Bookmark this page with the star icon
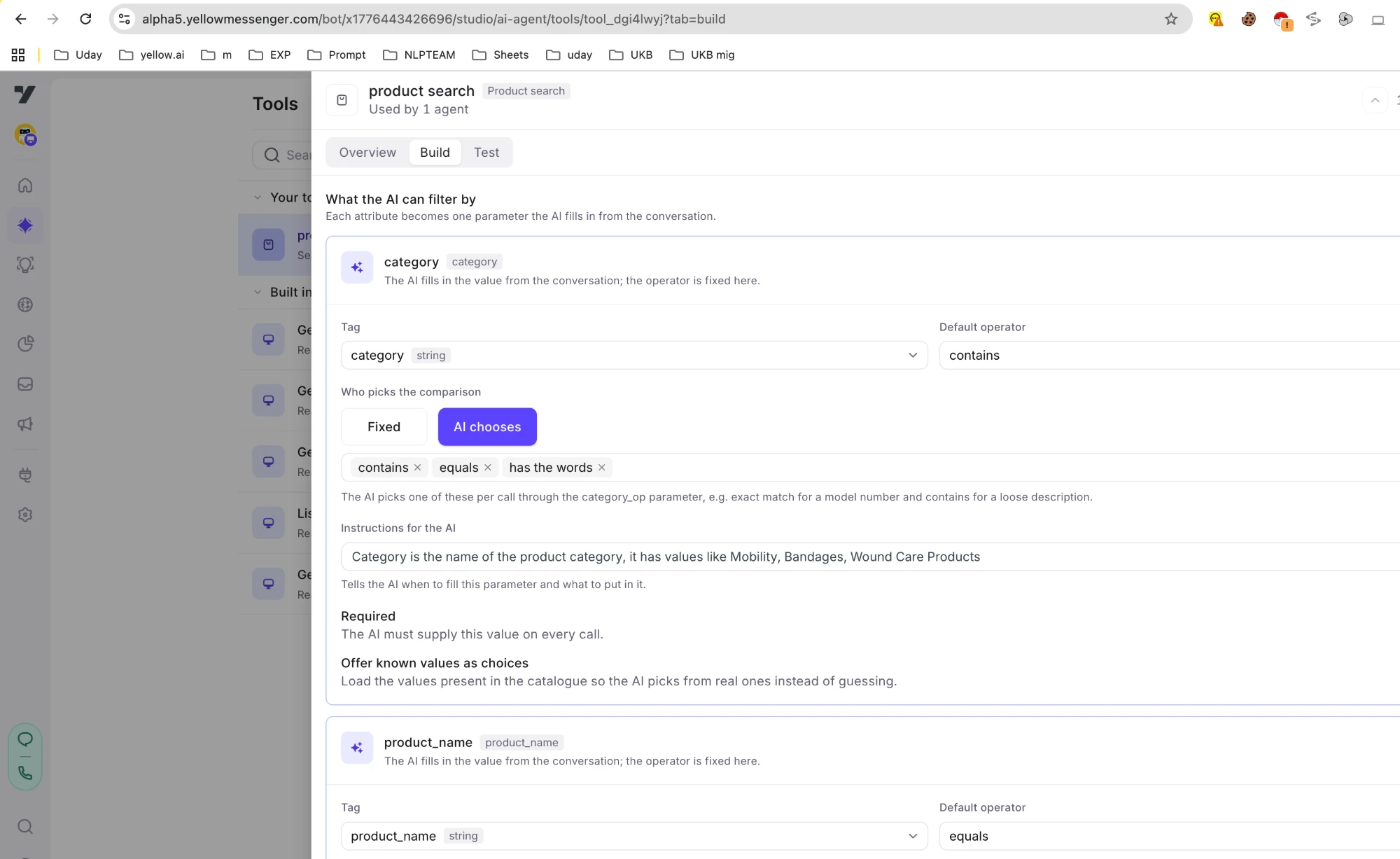The image size is (1400, 859). point(1171,19)
